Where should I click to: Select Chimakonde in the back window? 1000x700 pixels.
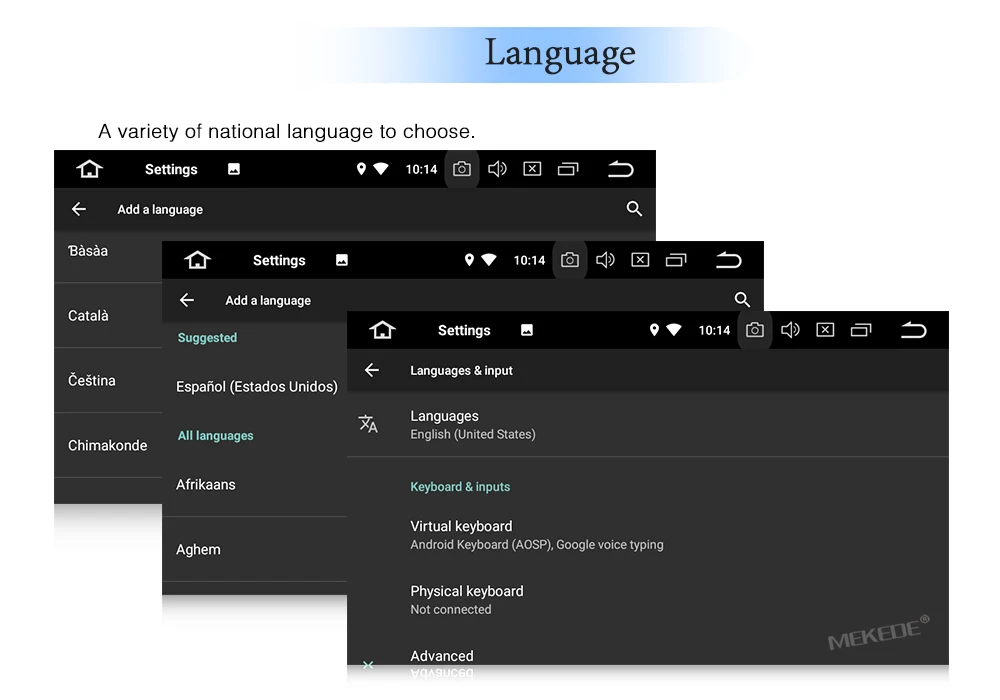click(x=107, y=446)
